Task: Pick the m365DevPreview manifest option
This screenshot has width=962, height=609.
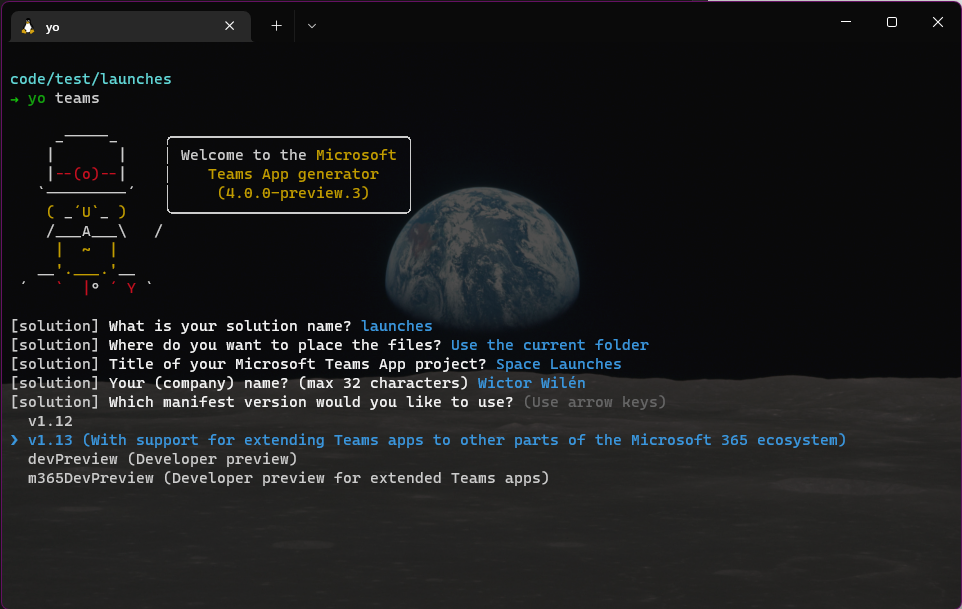Action: pyautogui.click(x=288, y=478)
